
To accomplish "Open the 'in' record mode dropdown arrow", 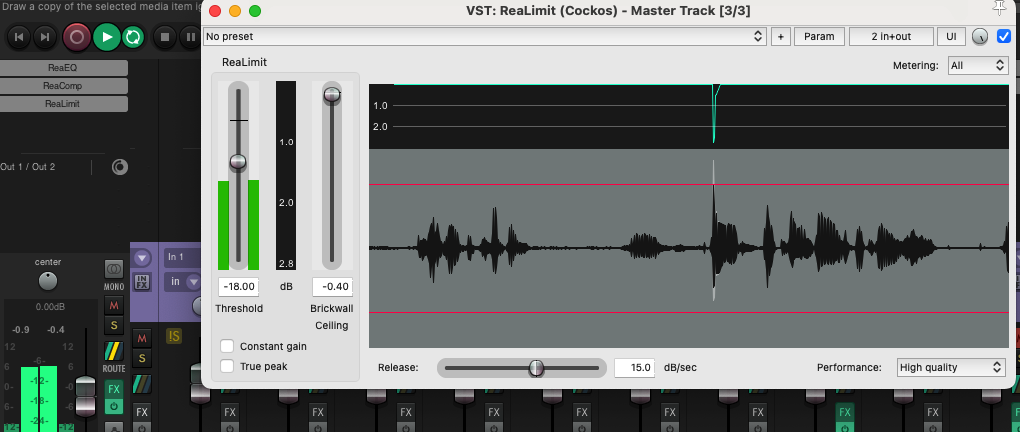I will 193,282.
